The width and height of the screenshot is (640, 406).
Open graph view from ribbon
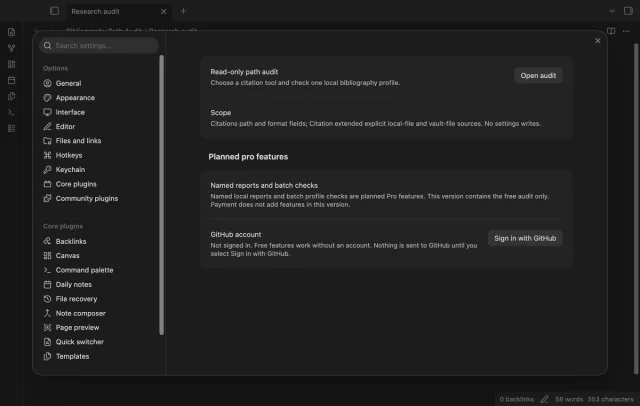point(11,48)
